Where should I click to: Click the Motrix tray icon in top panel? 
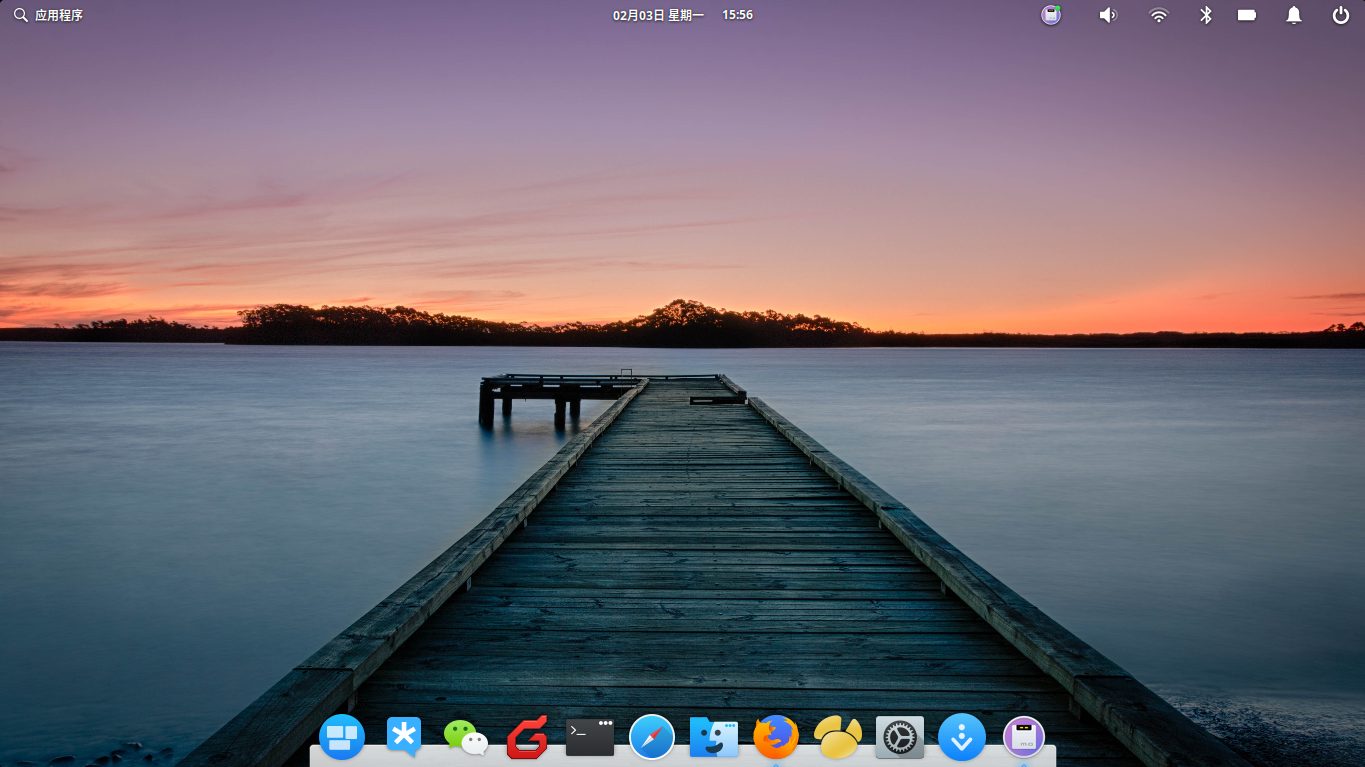point(1050,15)
